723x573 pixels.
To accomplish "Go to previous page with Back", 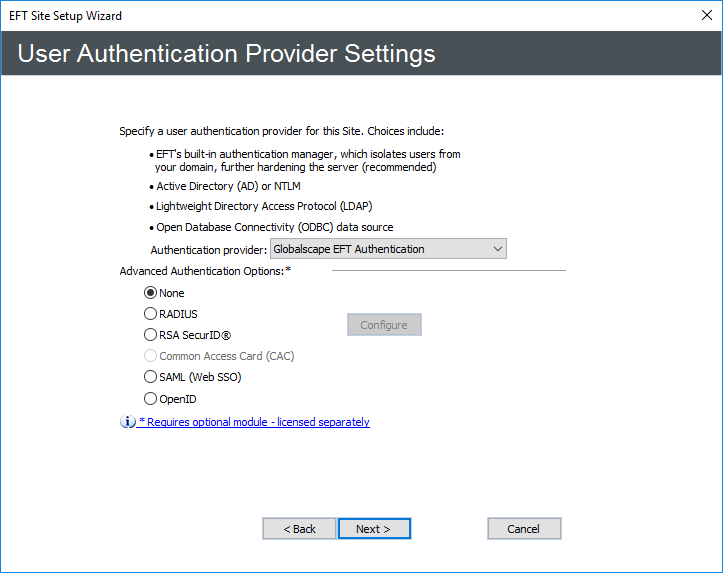I will pyautogui.click(x=299, y=529).
